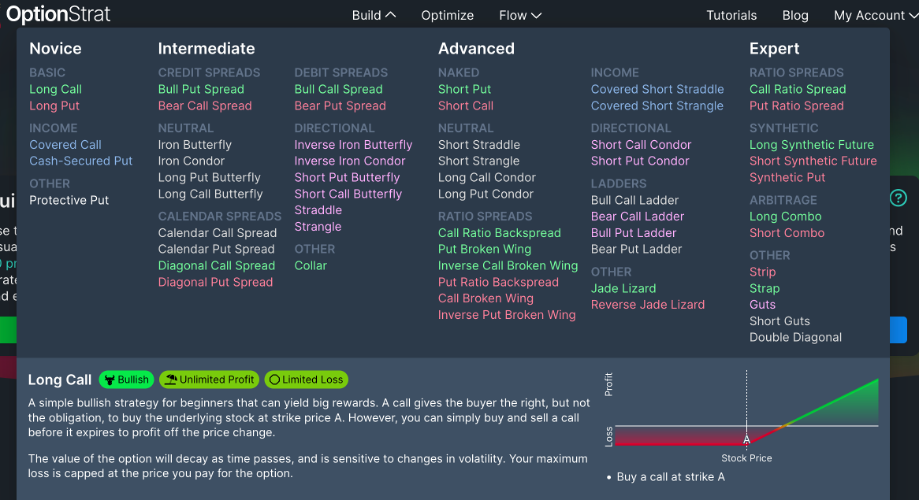Choose Covered Call strategy
This screenshot has width=920, height=500.
point(65,144)
